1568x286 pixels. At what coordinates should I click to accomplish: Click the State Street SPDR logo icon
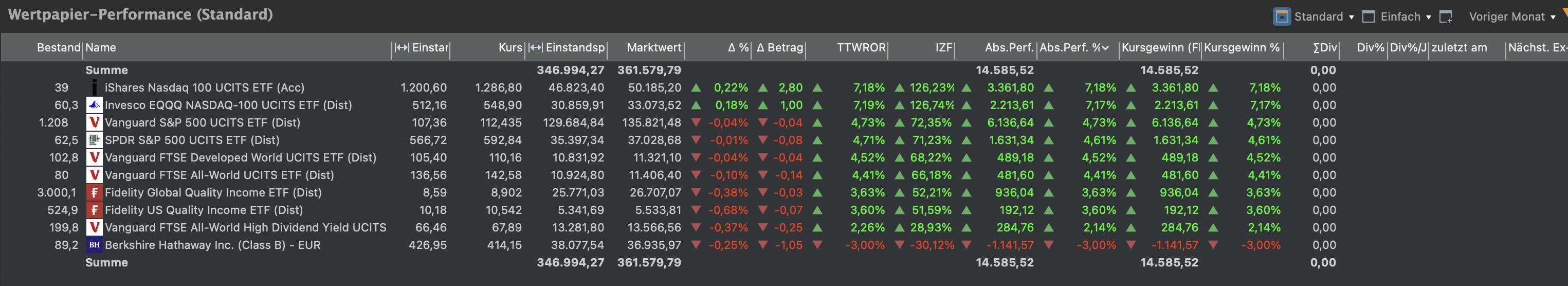(95, 140)
